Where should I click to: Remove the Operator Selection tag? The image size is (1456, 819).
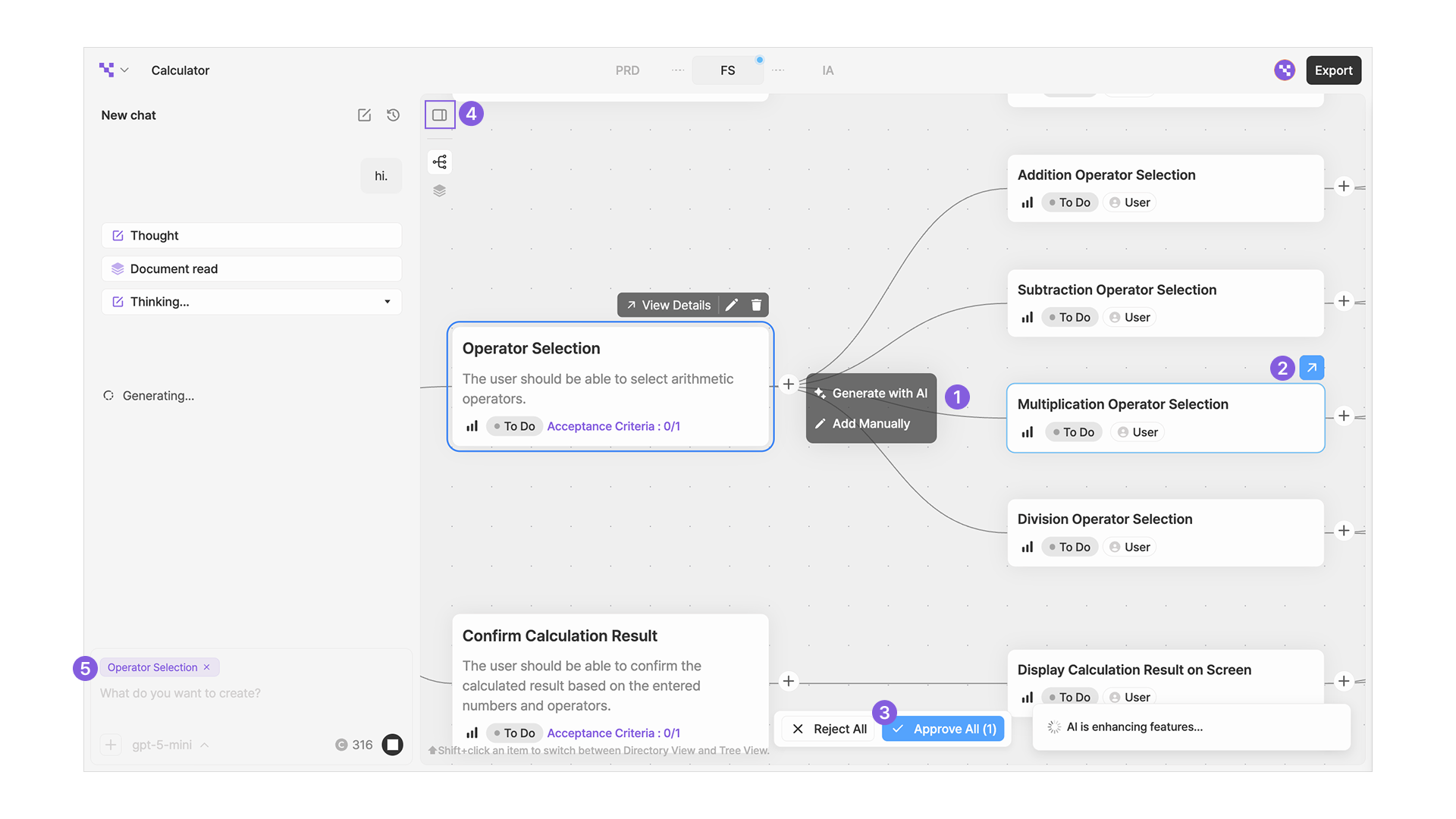[206, 667]
